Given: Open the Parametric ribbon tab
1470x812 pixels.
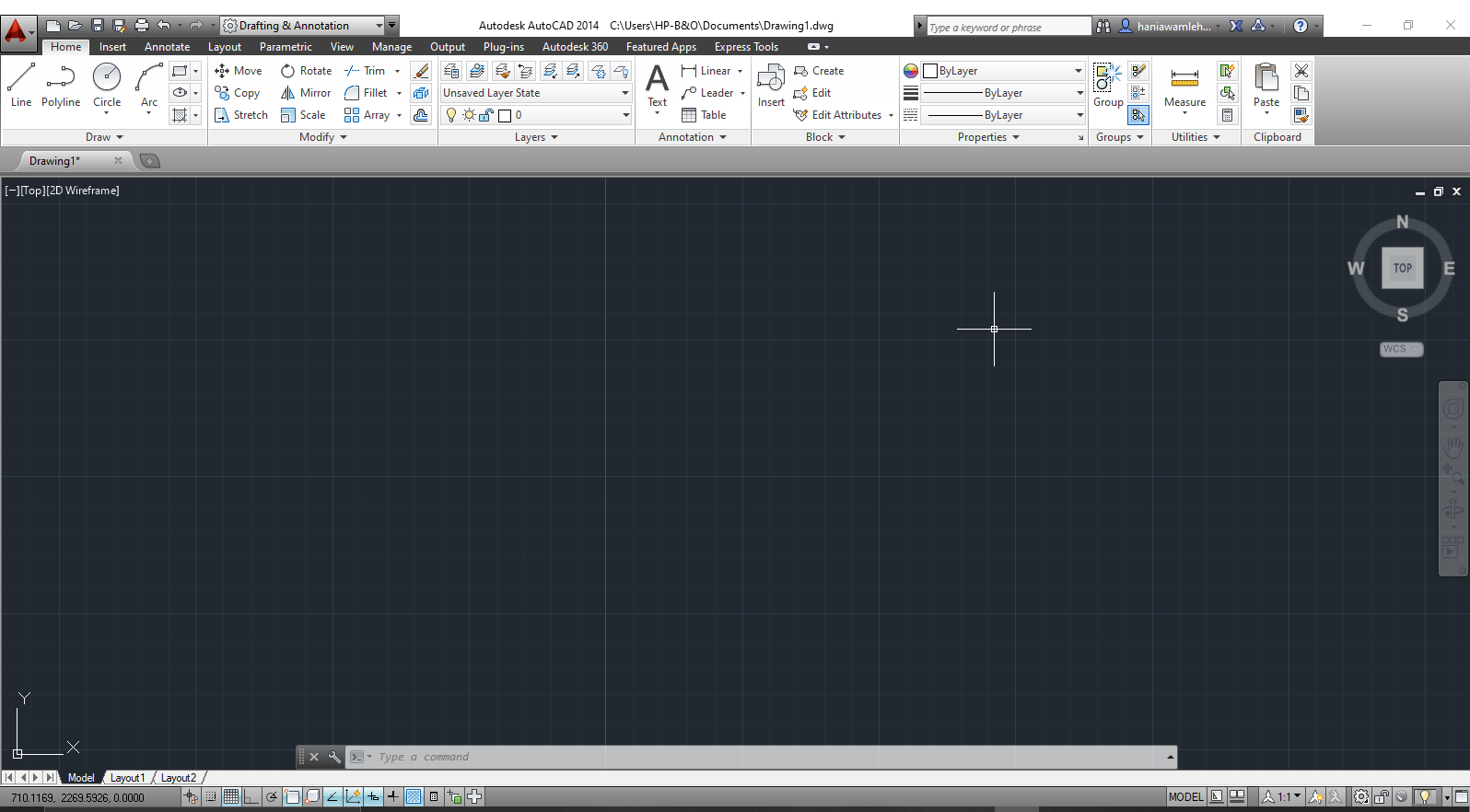Looking at the screenshot, I should (x=286, y=47).
